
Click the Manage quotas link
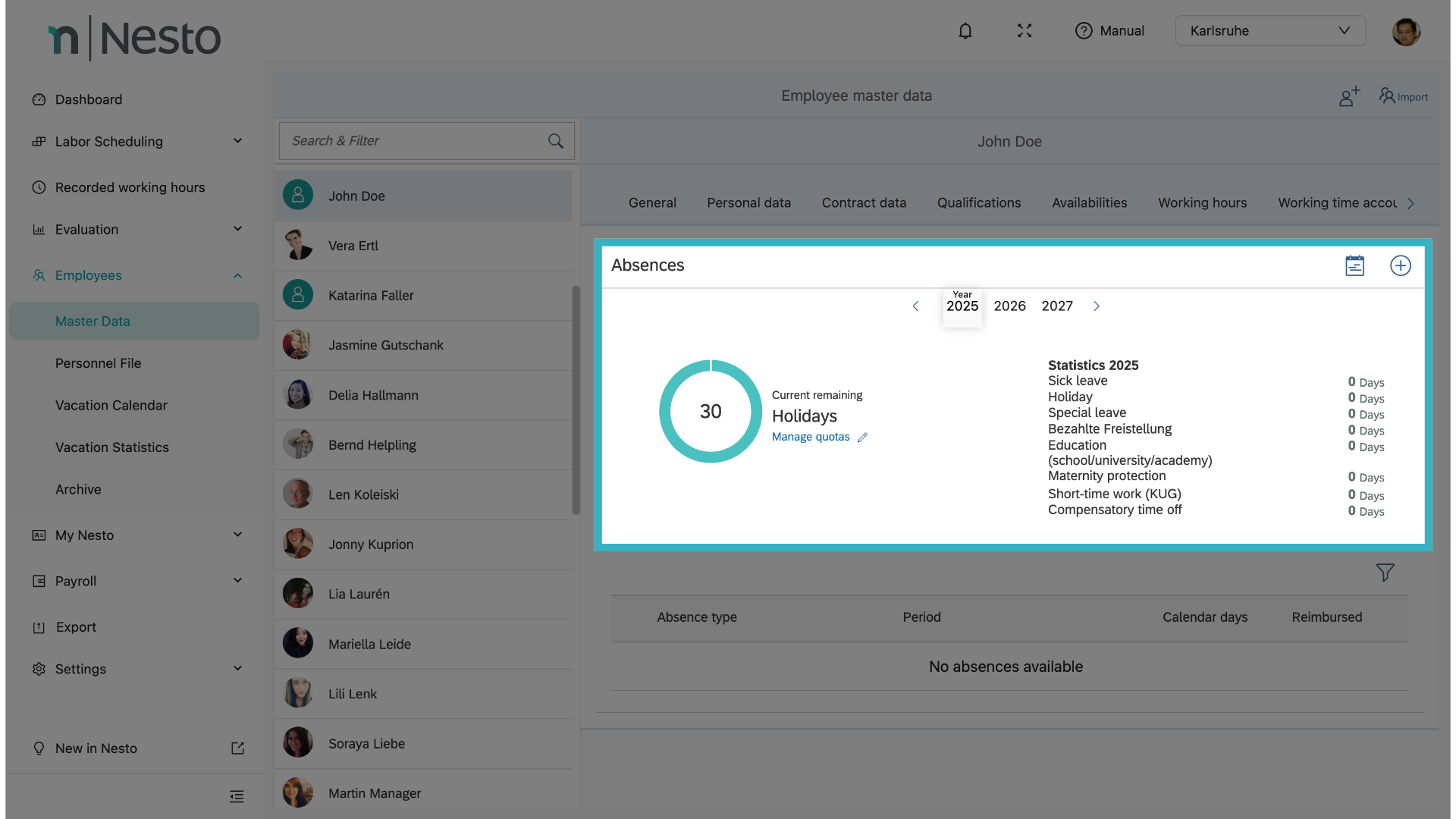[x=811, y=437]
